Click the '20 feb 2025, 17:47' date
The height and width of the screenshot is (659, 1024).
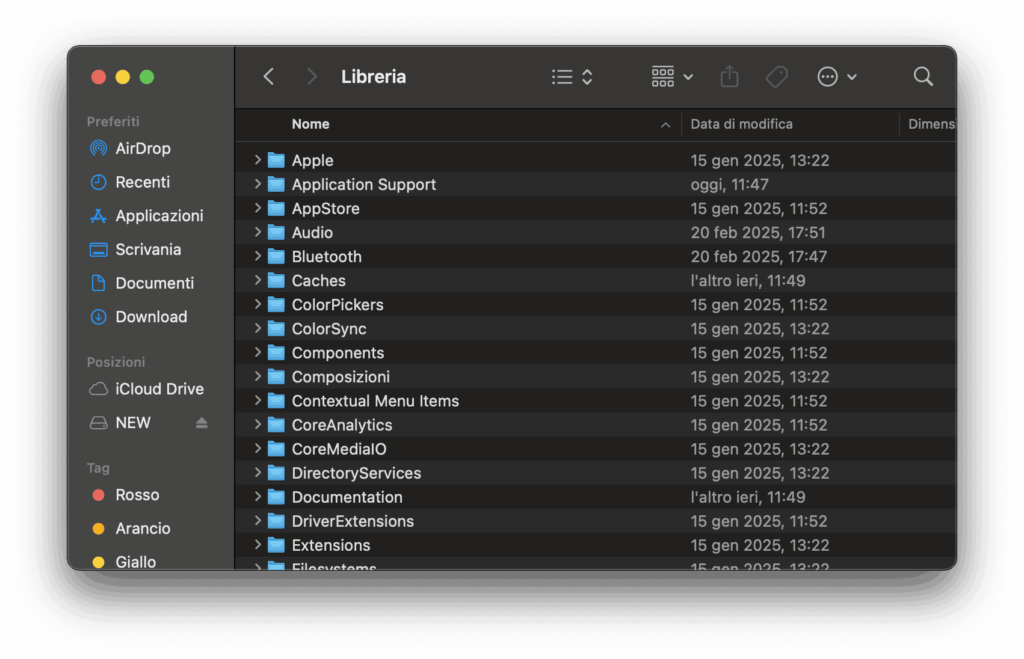tap(759, 257)
